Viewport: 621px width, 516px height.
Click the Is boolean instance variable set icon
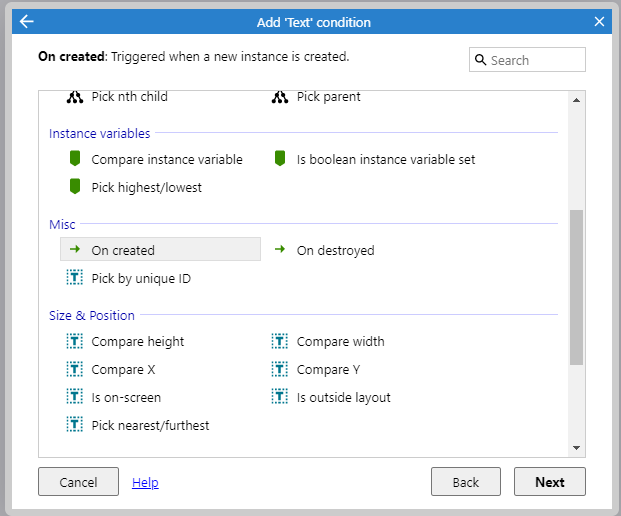pos(280,159)
